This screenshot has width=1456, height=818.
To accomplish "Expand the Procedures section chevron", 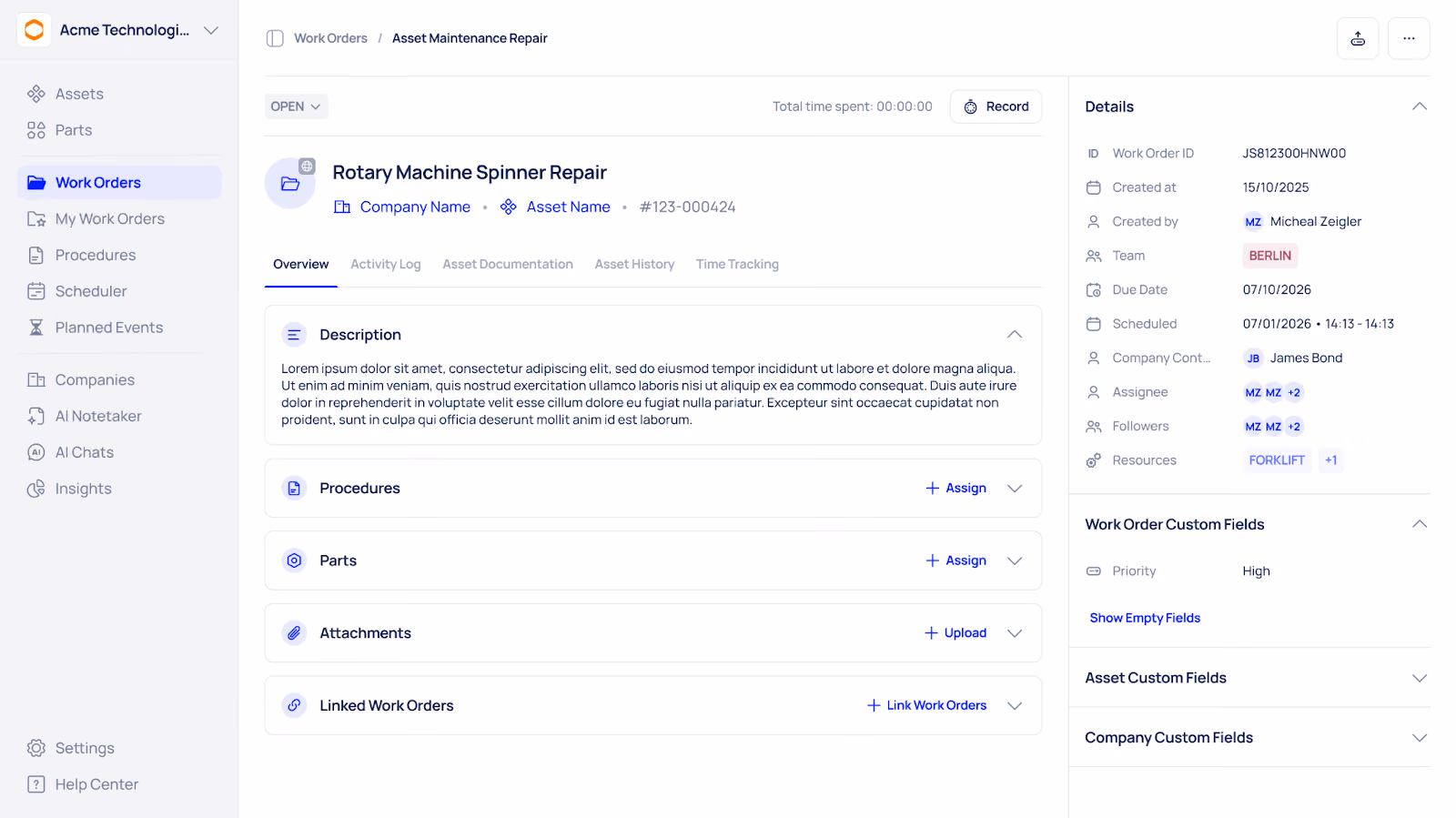I will tap(1015, 489).
